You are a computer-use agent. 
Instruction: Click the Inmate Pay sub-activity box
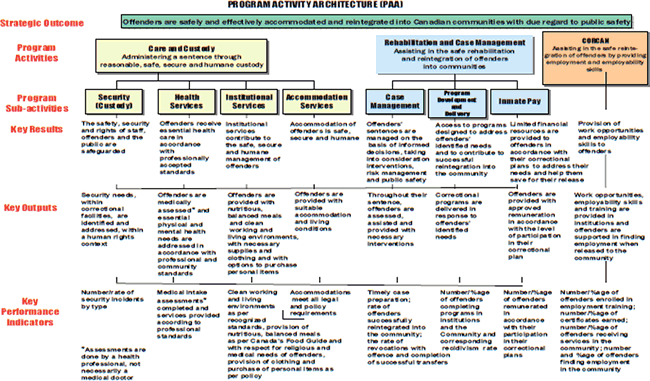point(520,101)
